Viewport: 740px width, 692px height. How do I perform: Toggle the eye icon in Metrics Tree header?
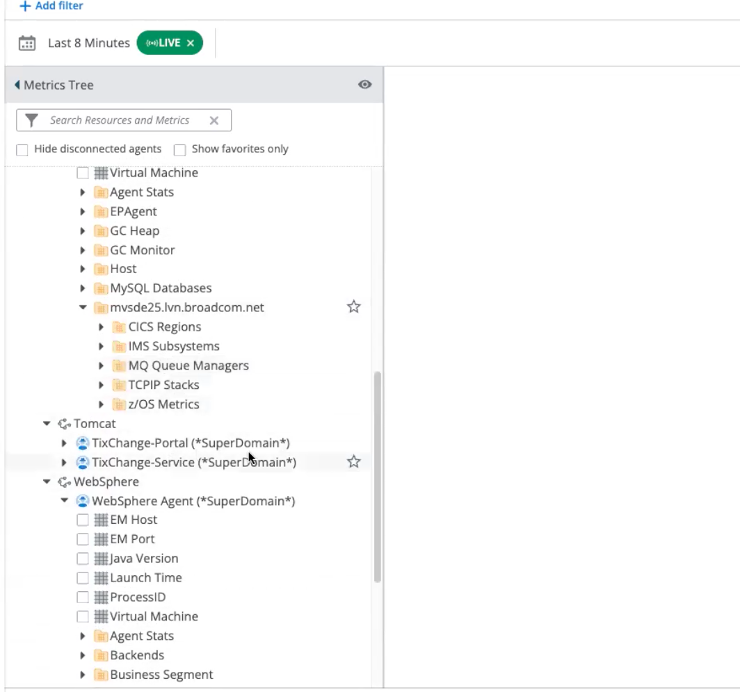coord(365,85)
